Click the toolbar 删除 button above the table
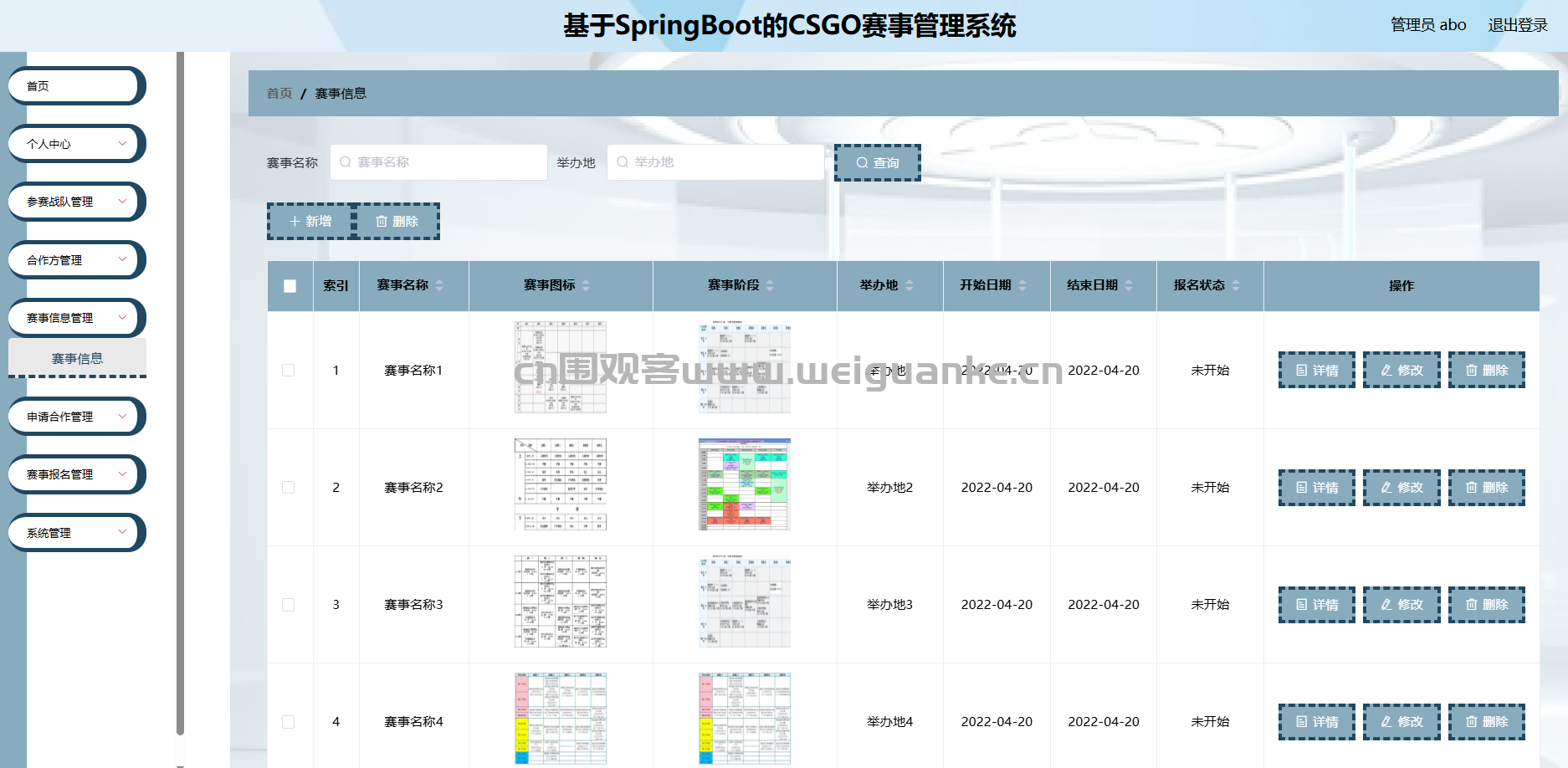 pyautogui.click(x=397, y=221)
